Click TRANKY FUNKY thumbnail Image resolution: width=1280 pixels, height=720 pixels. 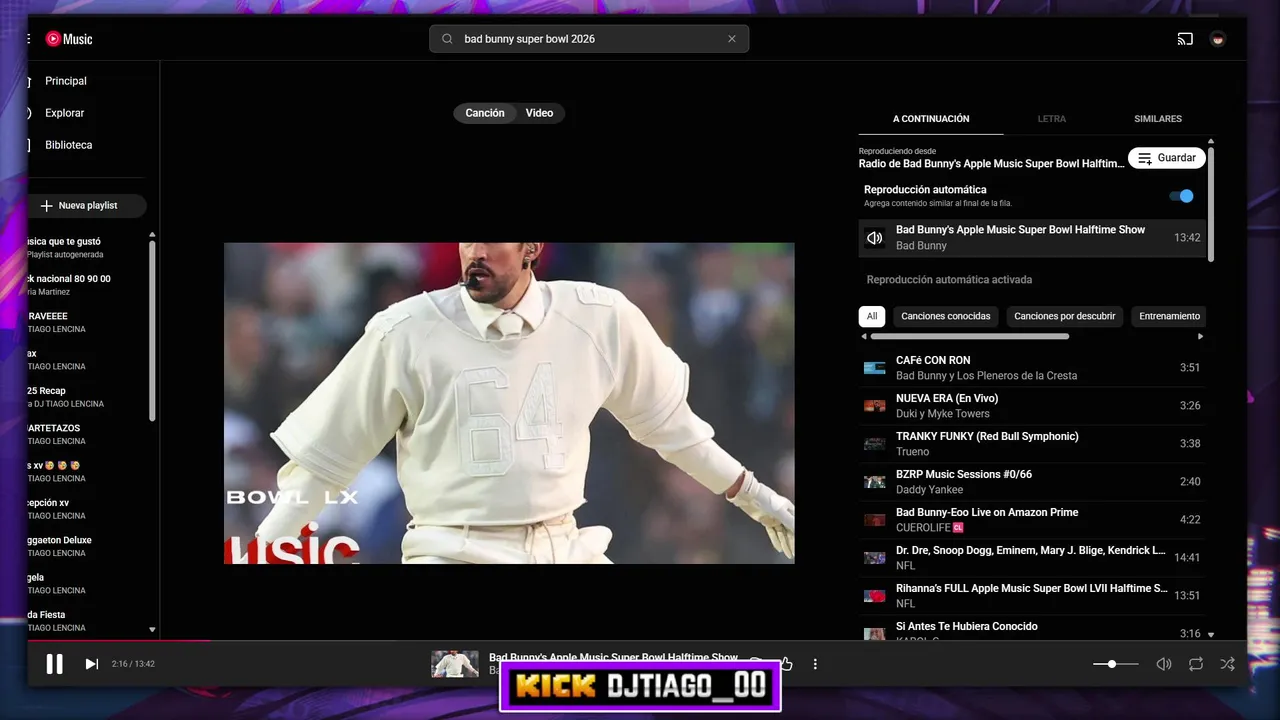[x=875, y=444]
